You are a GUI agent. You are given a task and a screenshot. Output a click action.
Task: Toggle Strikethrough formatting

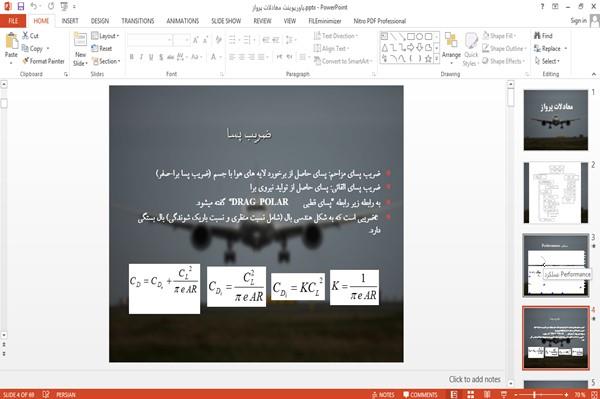click(x=170, y=57)
